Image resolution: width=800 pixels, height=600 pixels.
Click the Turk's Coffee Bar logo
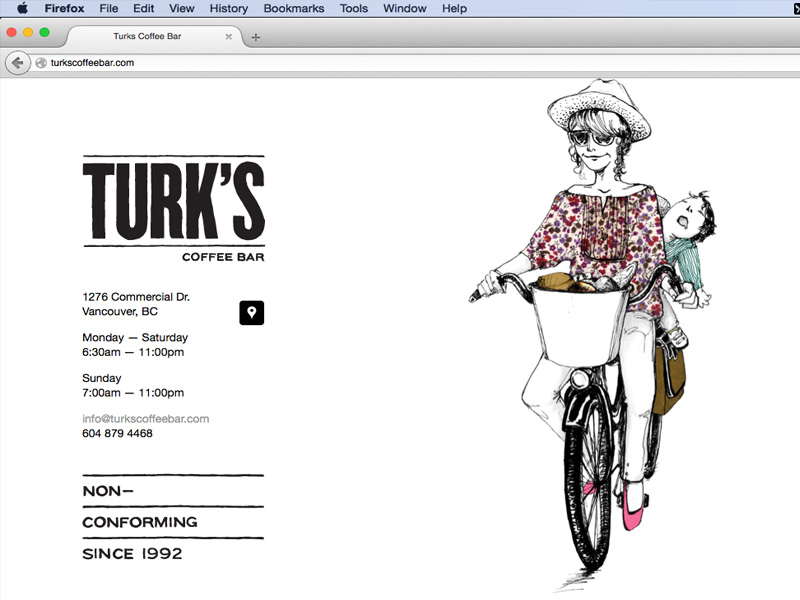173,209
